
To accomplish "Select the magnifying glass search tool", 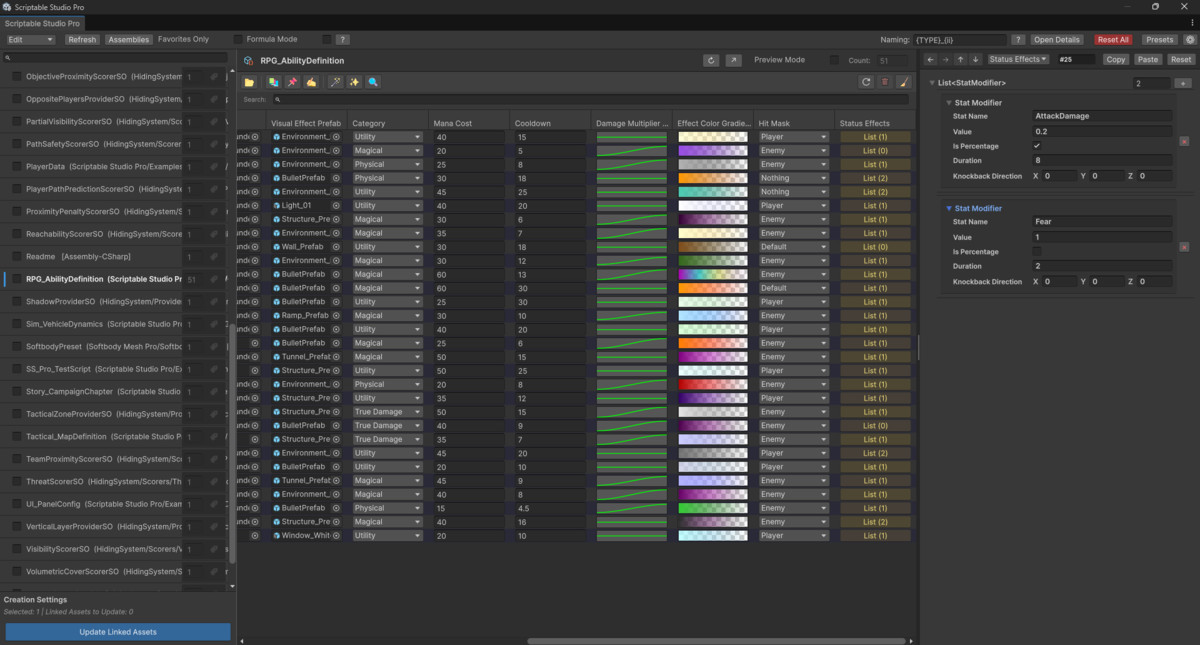I will tap(371, 82).
